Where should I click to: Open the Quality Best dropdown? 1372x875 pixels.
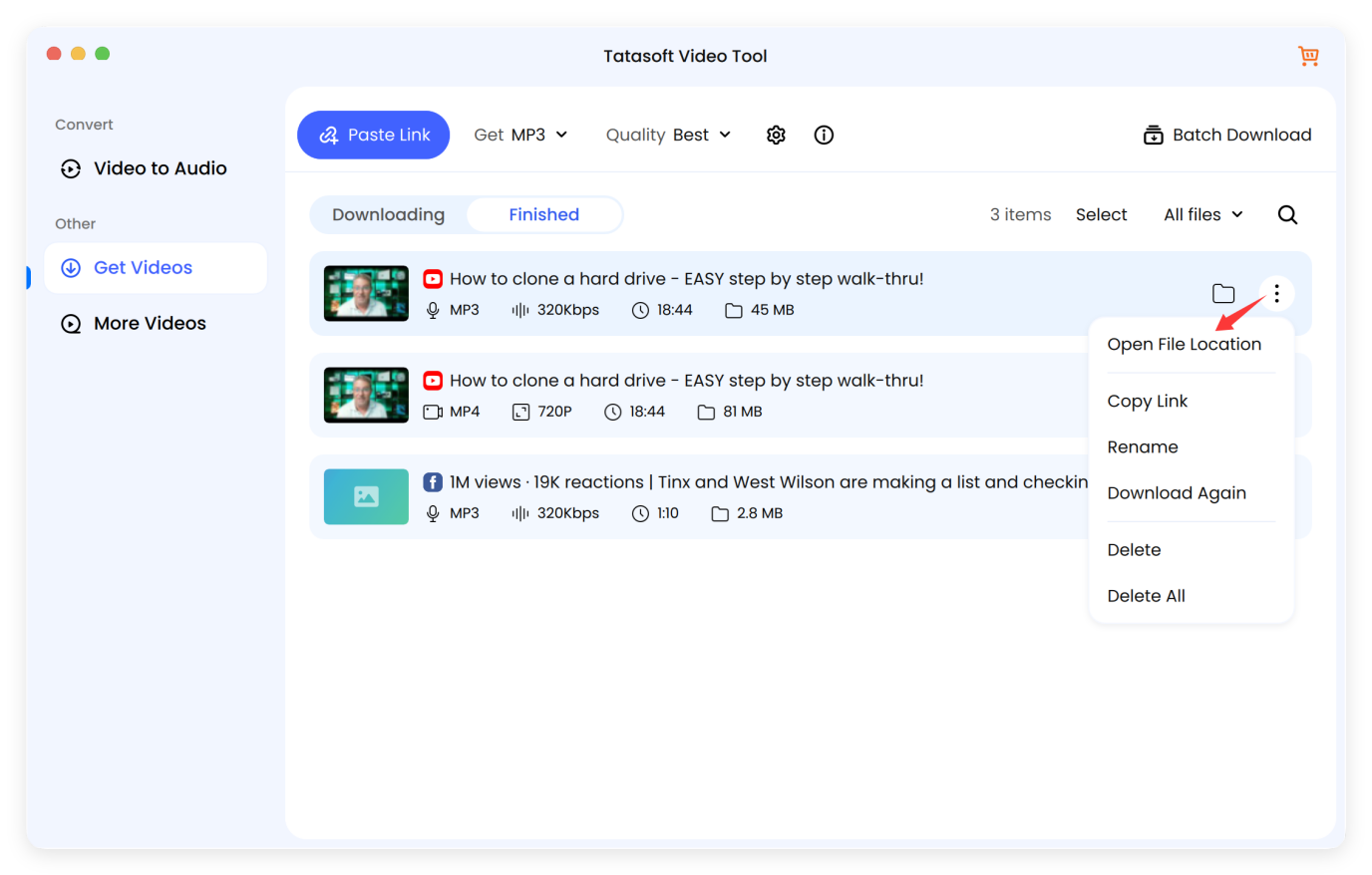(668, 134)
